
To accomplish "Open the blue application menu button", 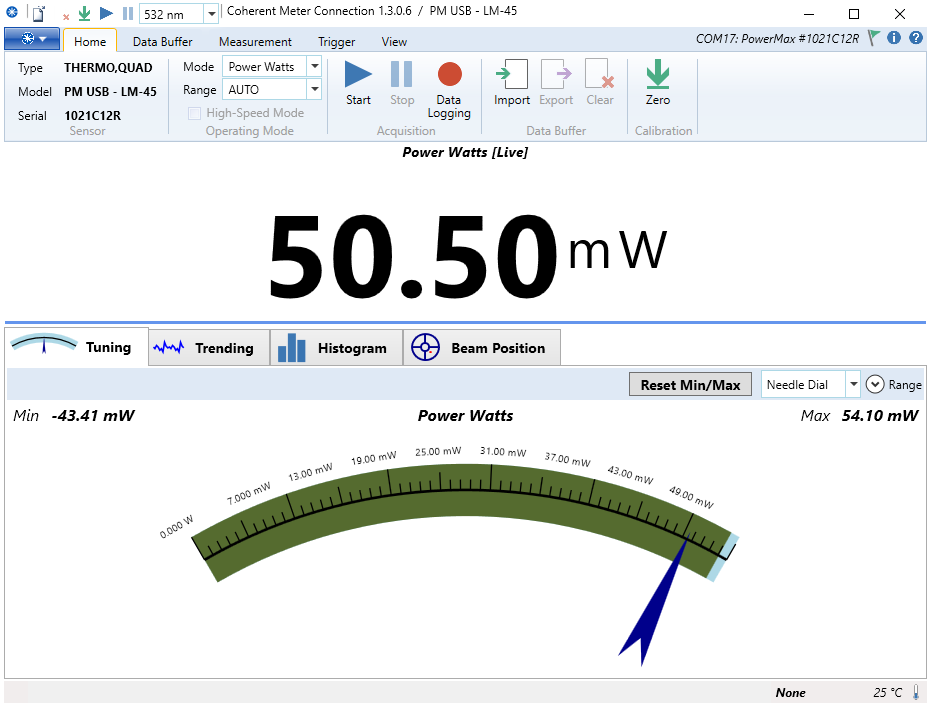I will pyautogui.click(x=31, y=39).
